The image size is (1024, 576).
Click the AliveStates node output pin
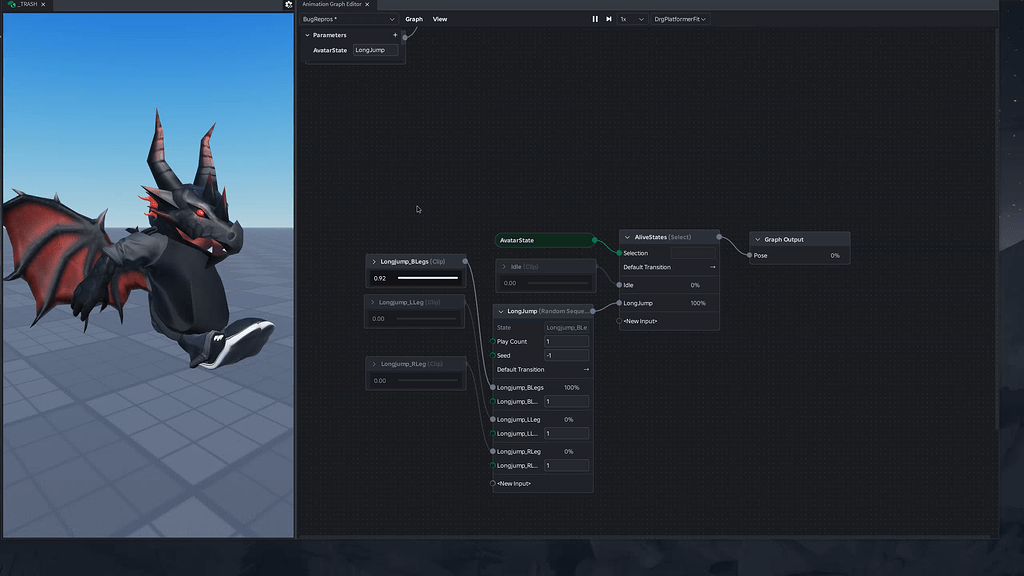[719, 237]
